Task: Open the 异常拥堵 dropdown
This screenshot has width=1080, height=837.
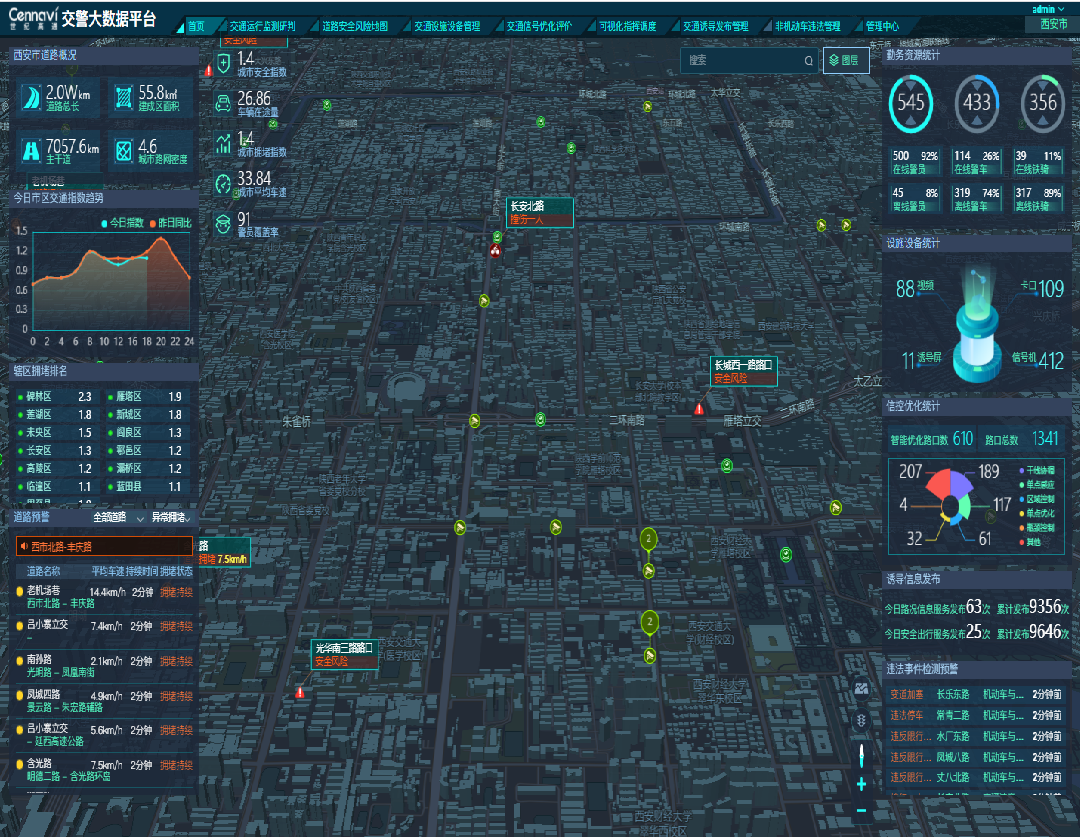Action: 169,517
